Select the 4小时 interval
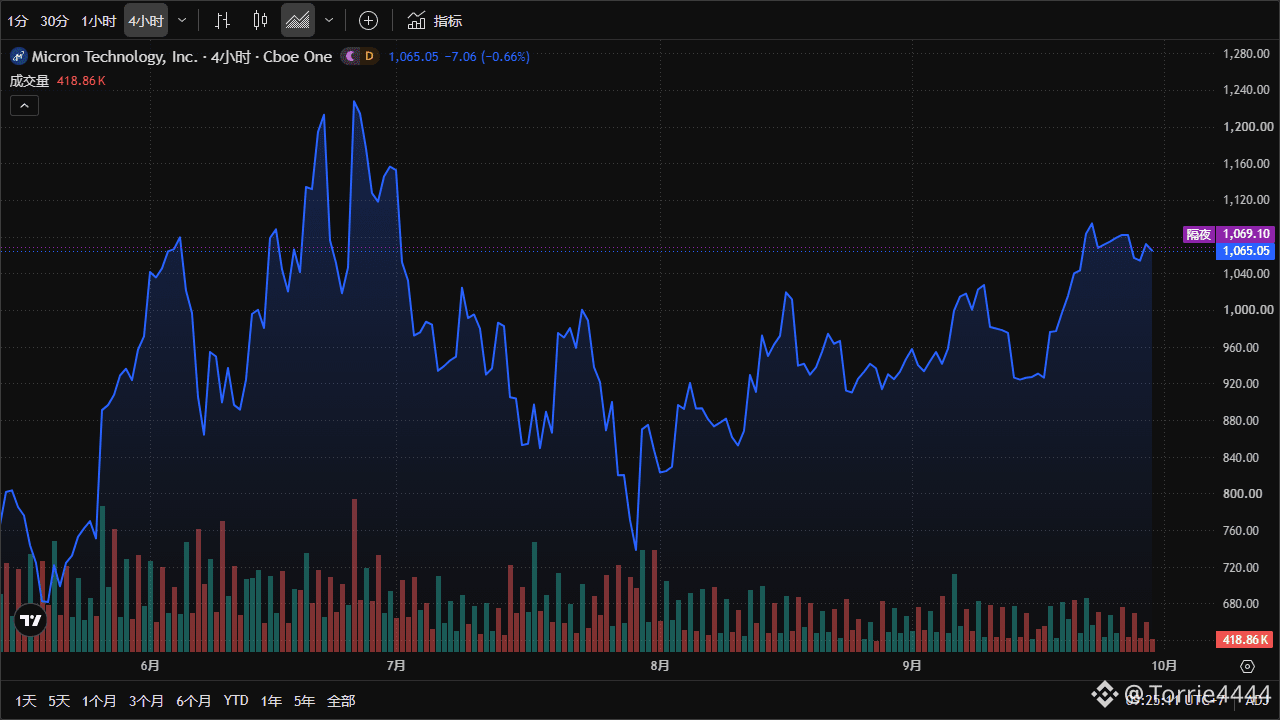 pyautogui.click(x=145, y=20)
